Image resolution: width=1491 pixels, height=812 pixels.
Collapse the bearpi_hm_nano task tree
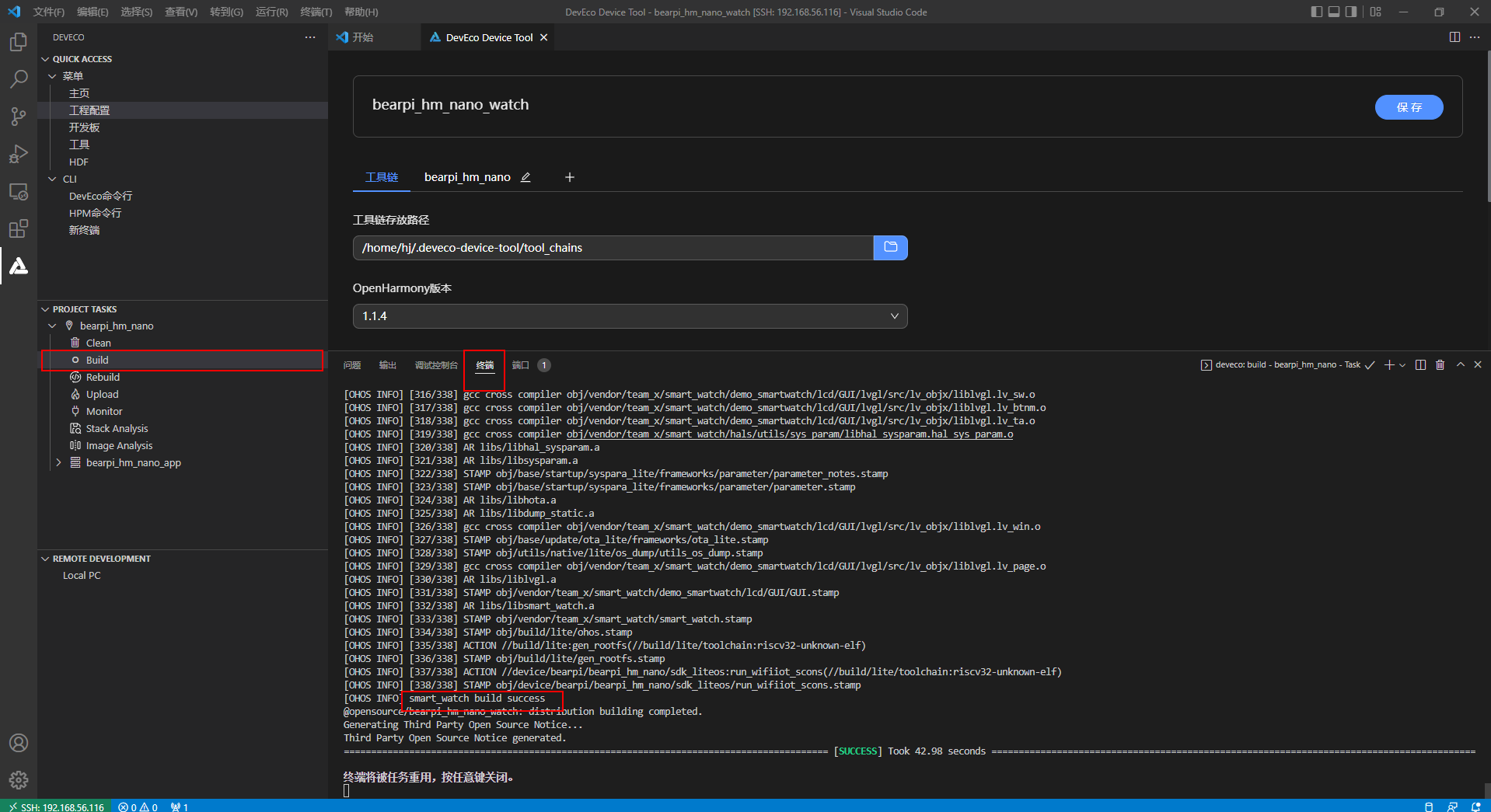point(52,326)
